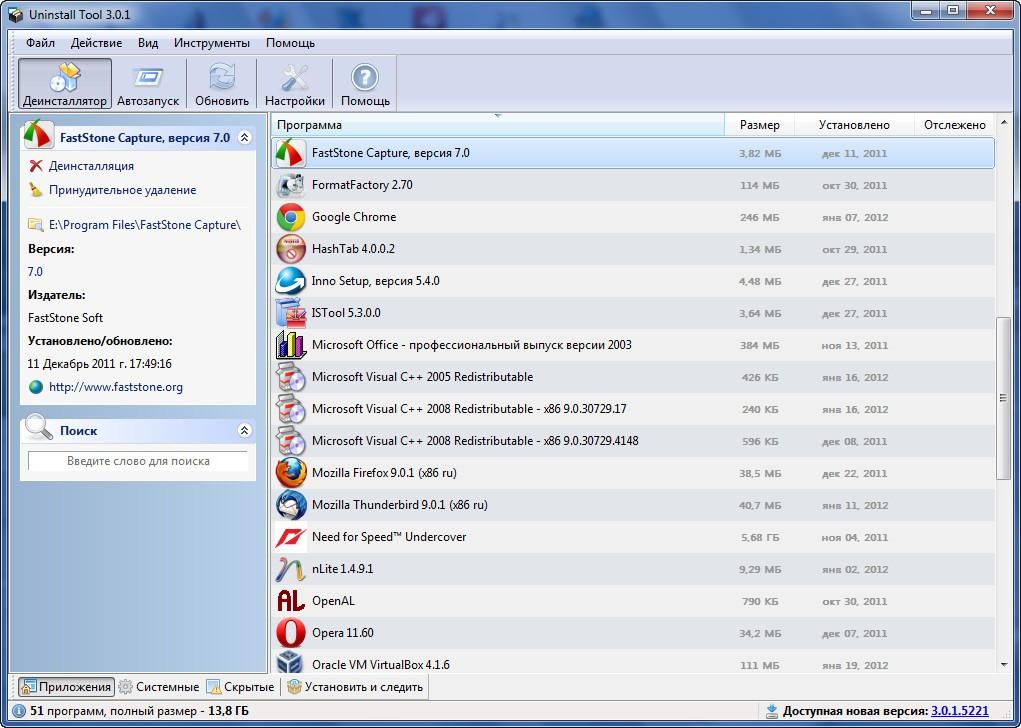Screen dimensions: 1021x728
Task: Click the magnifying glass Поиск icon
Action: pos(38,428)
